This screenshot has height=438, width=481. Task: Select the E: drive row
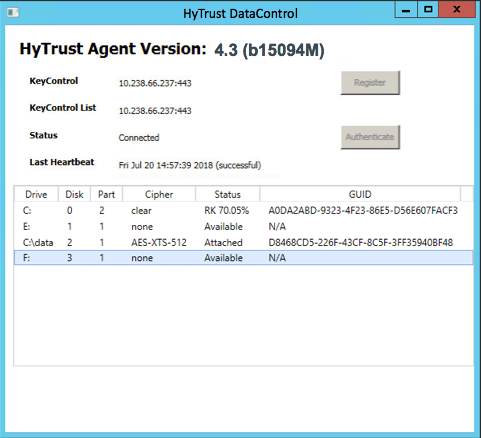coord(243,227)
